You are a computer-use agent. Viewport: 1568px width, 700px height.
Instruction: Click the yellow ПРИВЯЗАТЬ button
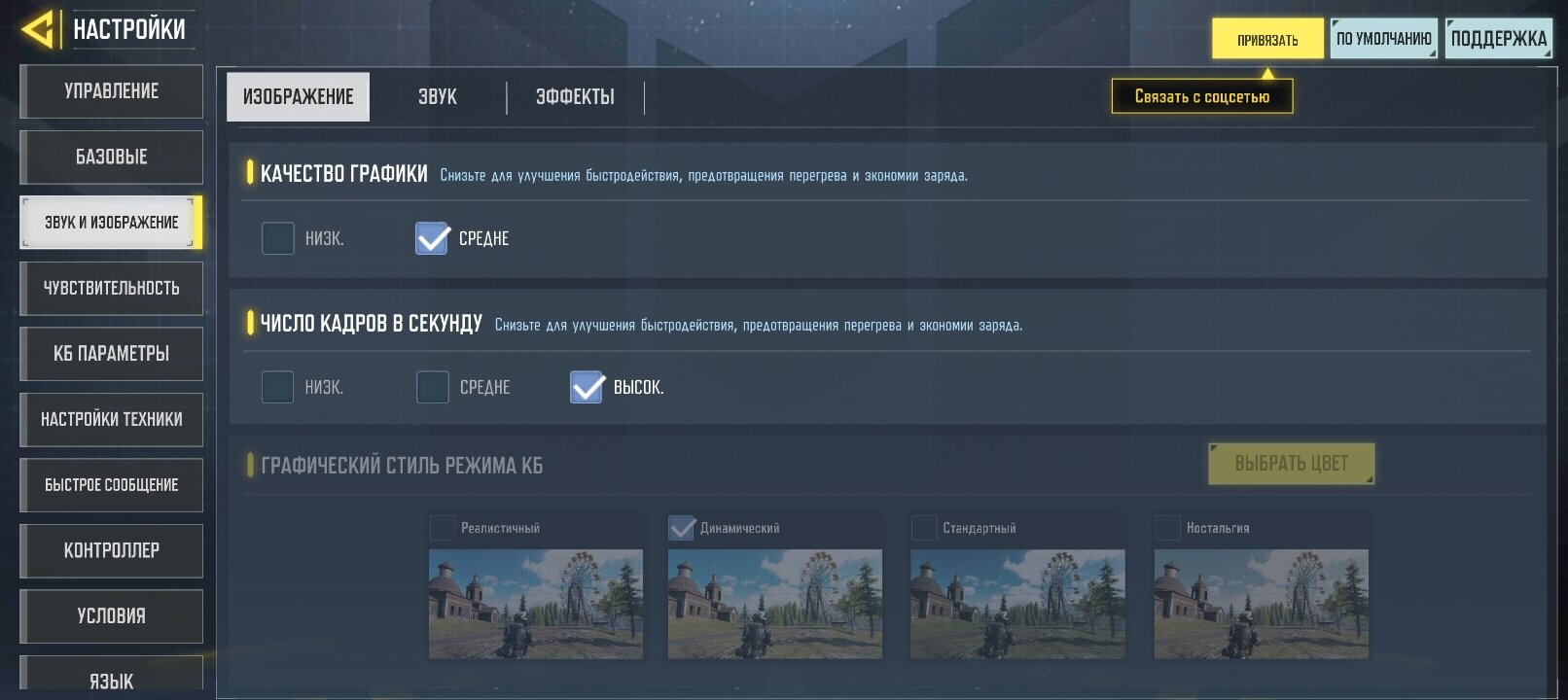[x=1267, y=39]
